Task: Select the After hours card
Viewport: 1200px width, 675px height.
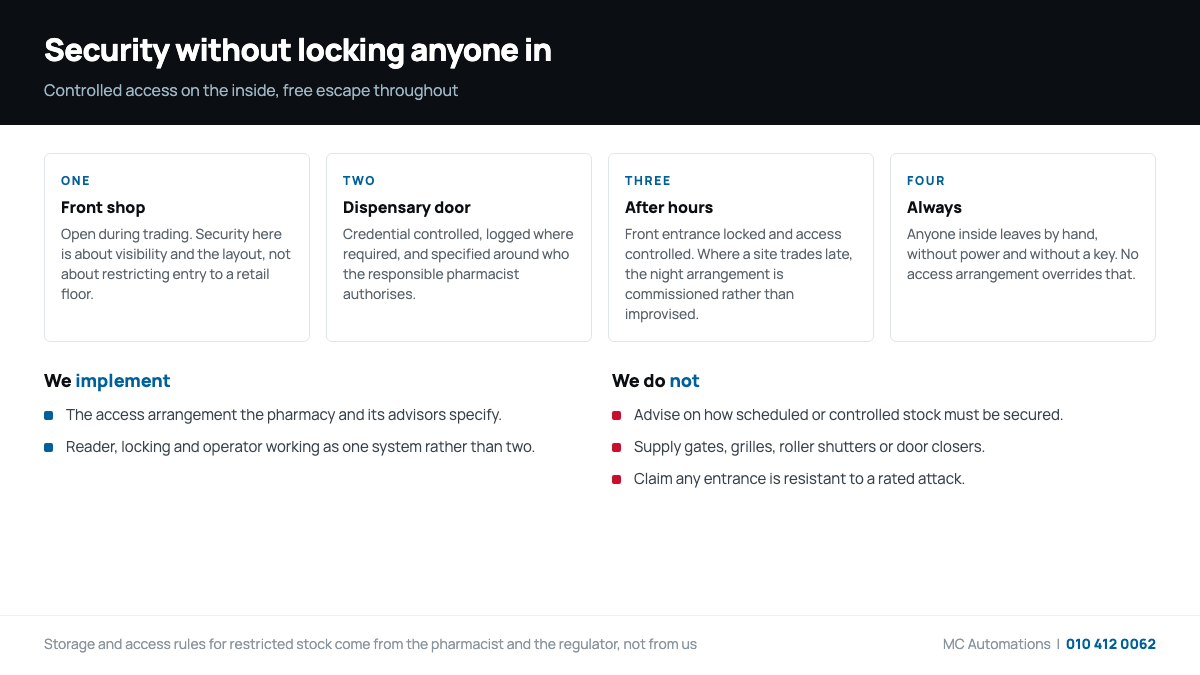Action: [x=741, y=247]
